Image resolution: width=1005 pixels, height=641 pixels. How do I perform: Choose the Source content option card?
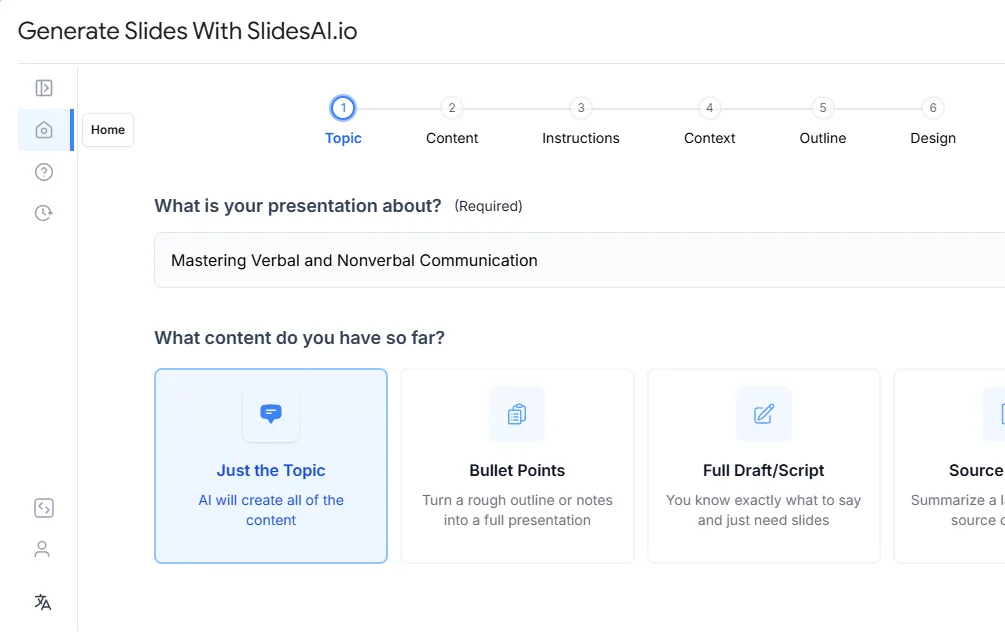click(950, 466)
